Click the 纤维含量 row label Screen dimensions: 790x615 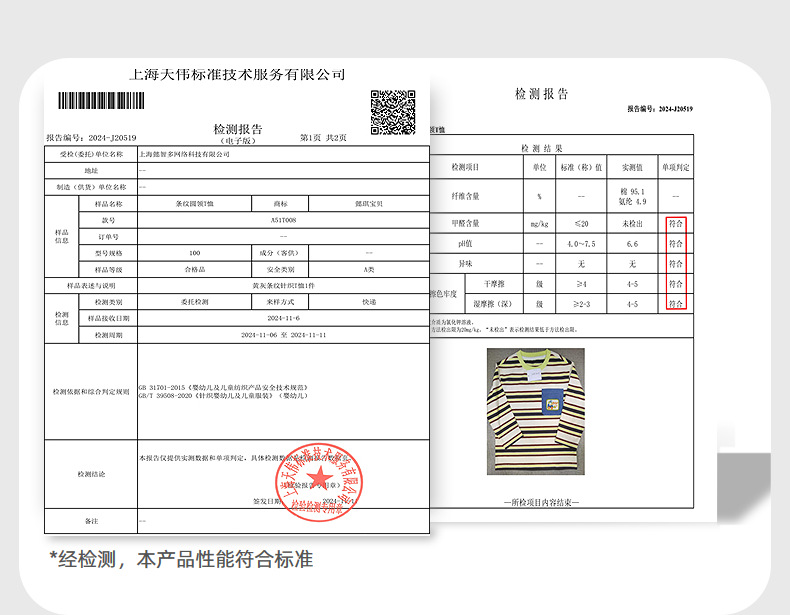click(x=465, y=196)
